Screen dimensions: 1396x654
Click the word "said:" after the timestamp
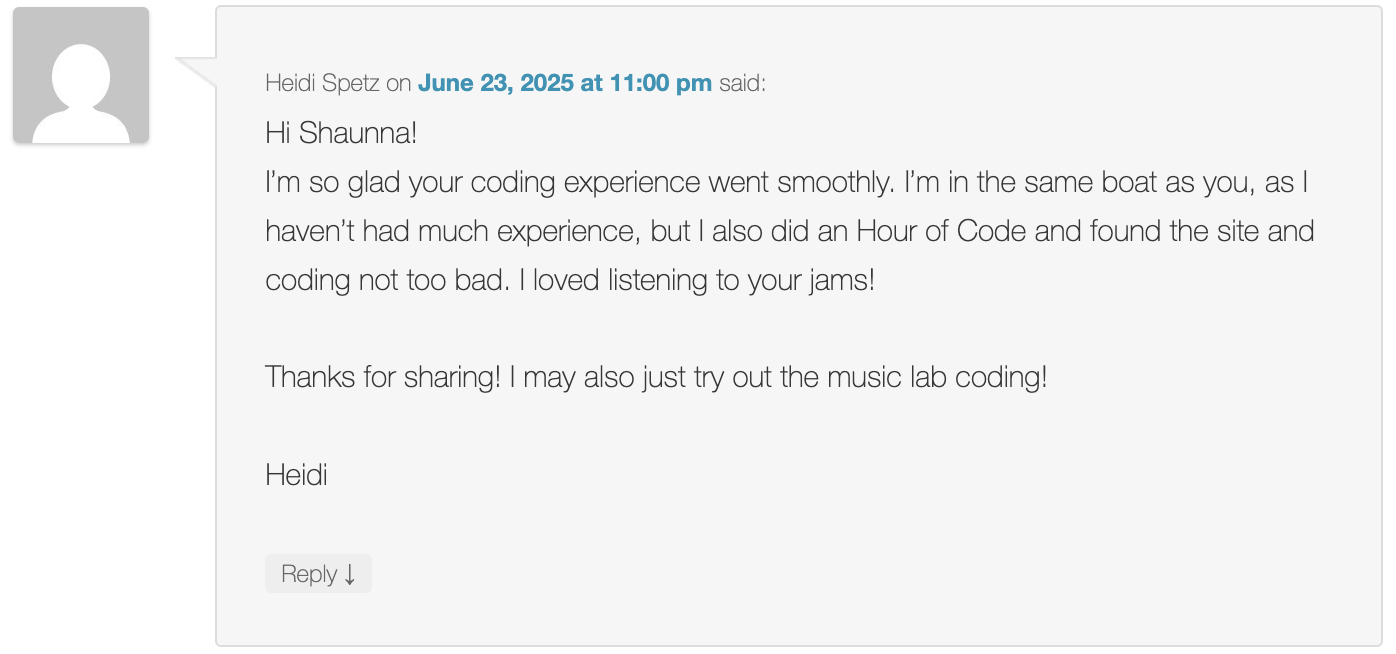point(742,83)
